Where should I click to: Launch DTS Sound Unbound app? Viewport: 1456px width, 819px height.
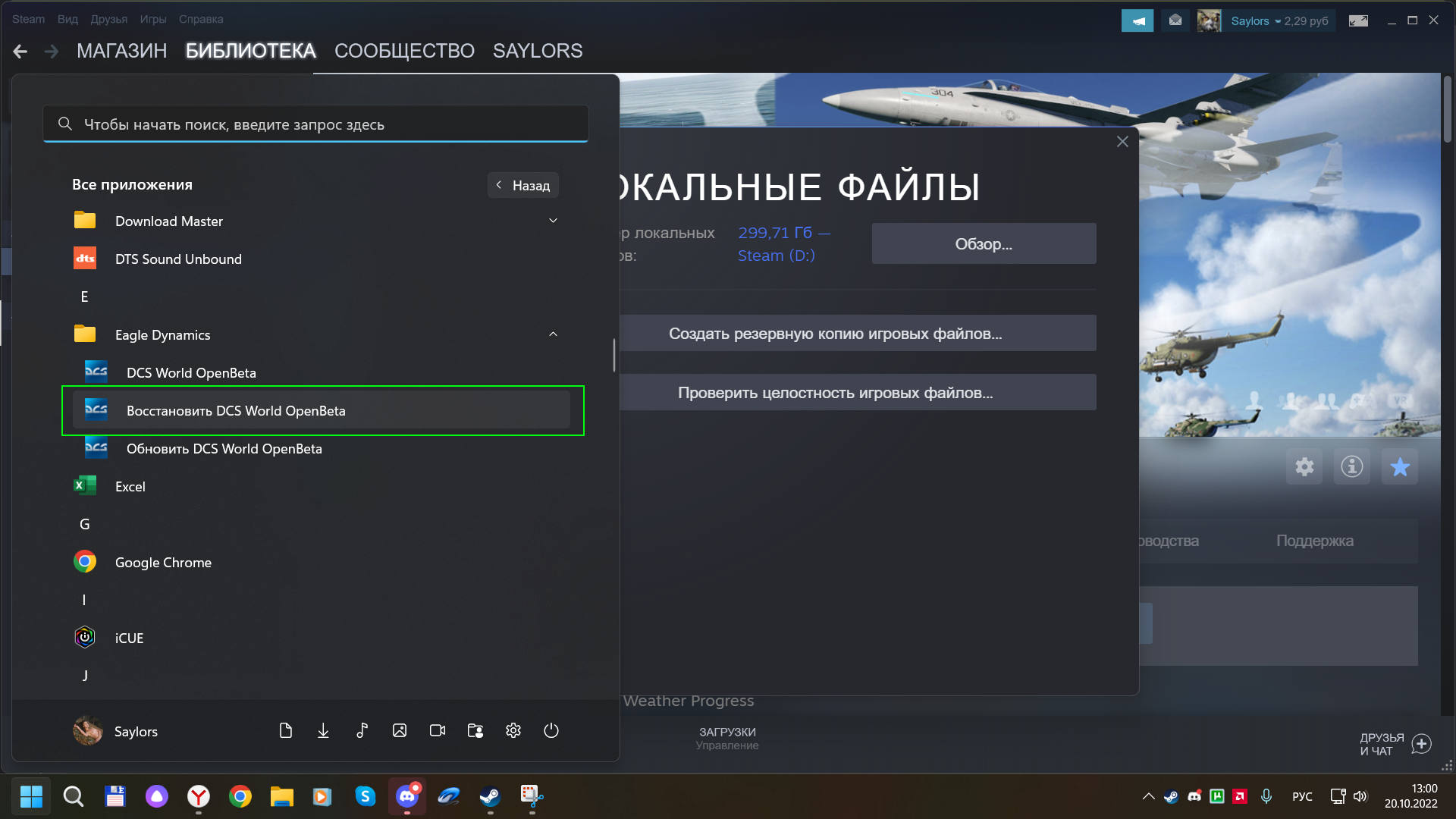click(316, 259)
